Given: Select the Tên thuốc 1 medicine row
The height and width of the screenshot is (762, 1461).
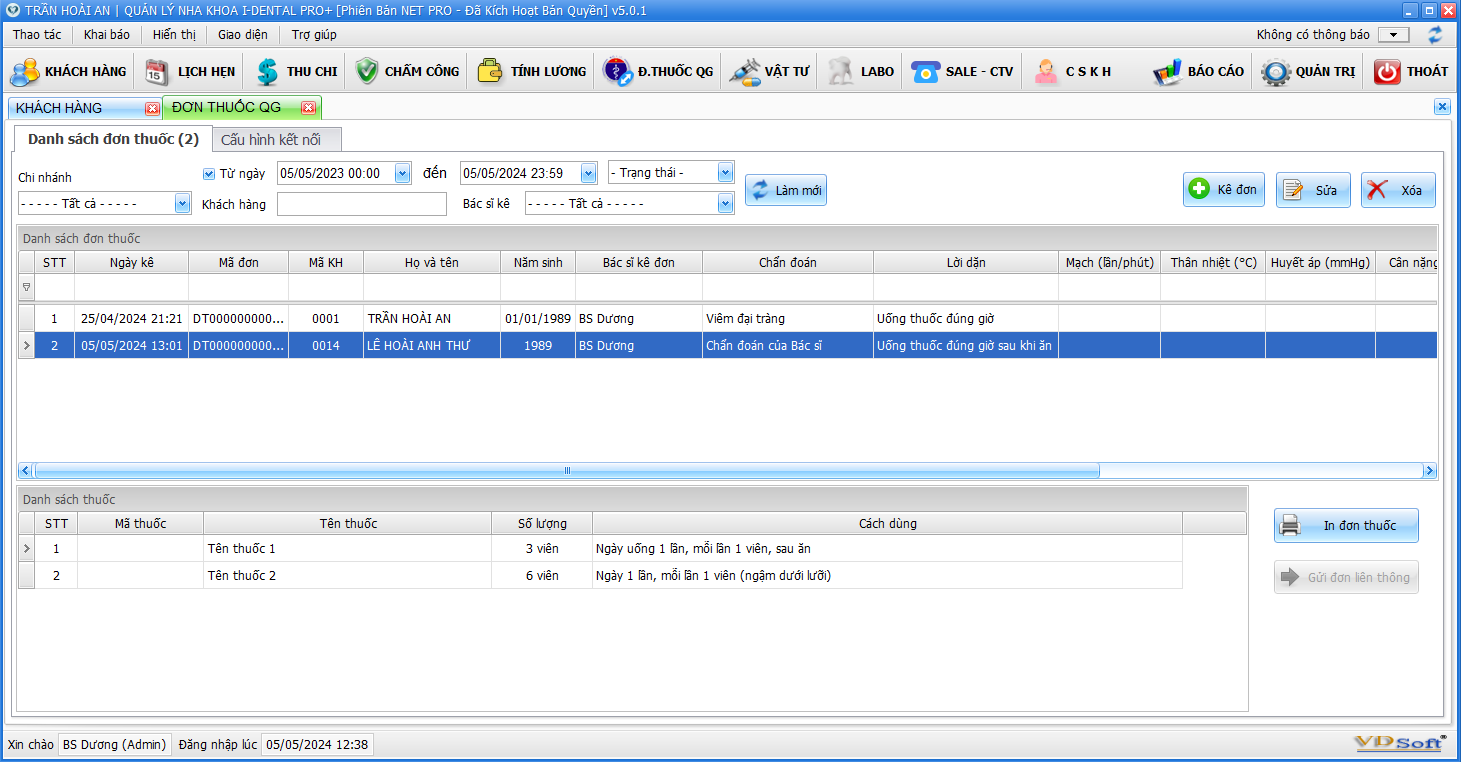Looking at the screenshot, I should pyautogui.click(x=600, y=549).
